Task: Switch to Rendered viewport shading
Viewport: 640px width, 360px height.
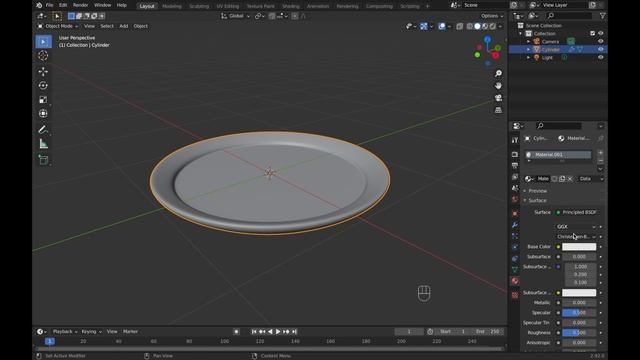Action: click(493, 26)
